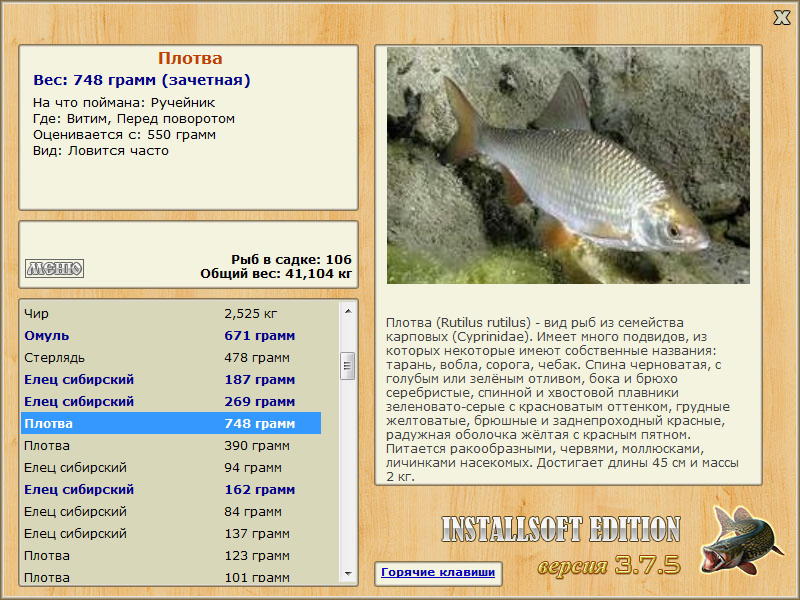
Task: Click the scroll down arrow in fish list
Action: (x=348, y=574)
